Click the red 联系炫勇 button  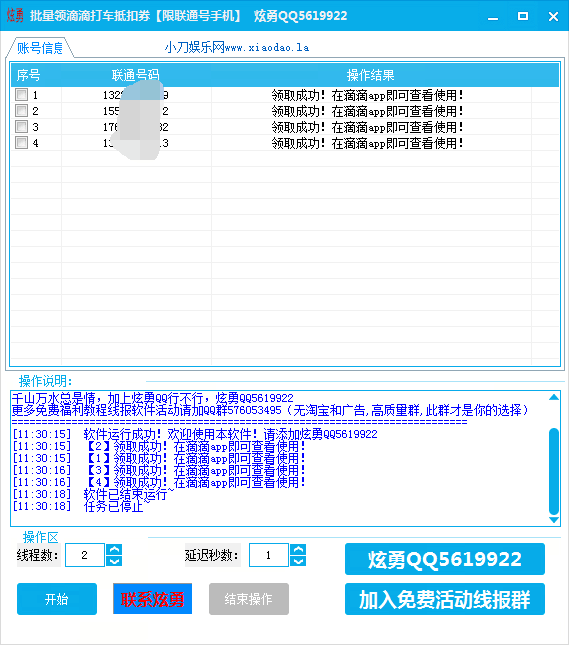point(153,599)
